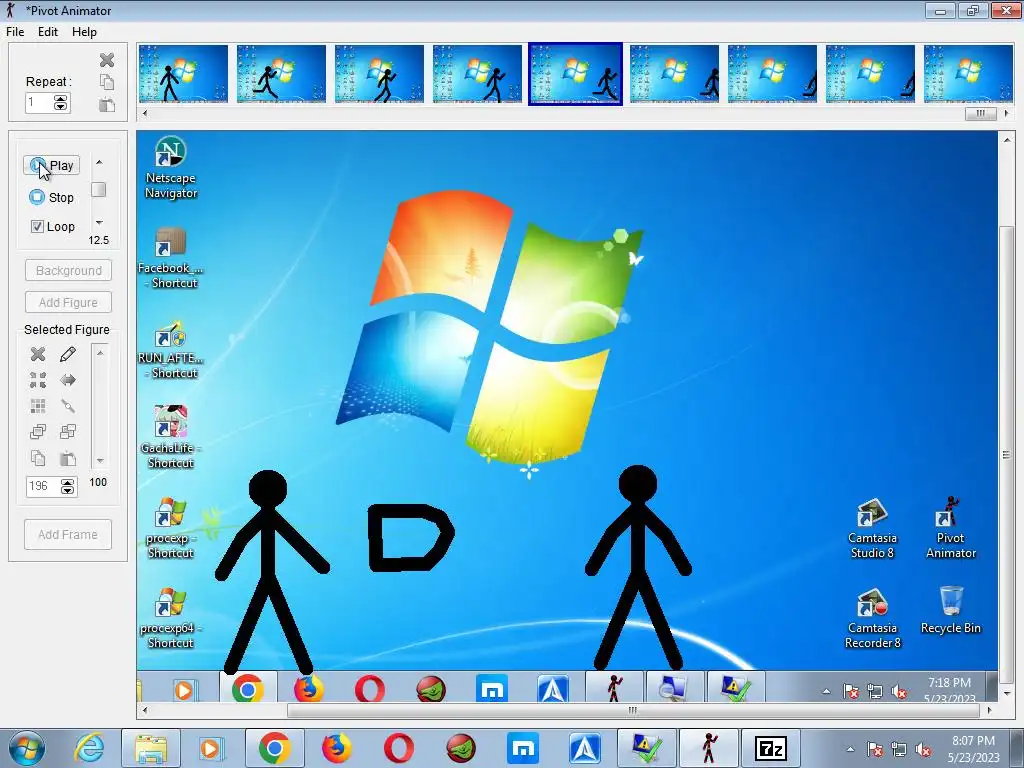Click the Copy Frame icon beside Repeat
Screen dimensions: 1024x768
click(x=107, y=82)
